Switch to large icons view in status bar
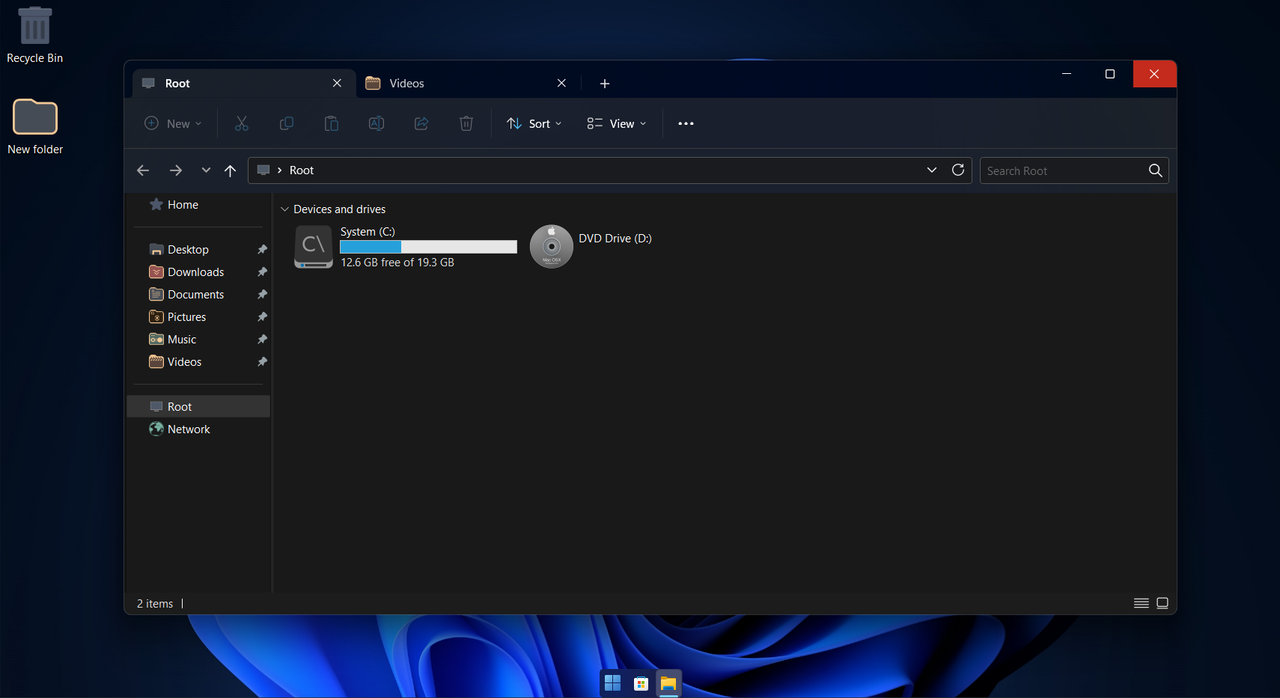This screenshot has width=1280, height=698. click(x=1162, y=603)
